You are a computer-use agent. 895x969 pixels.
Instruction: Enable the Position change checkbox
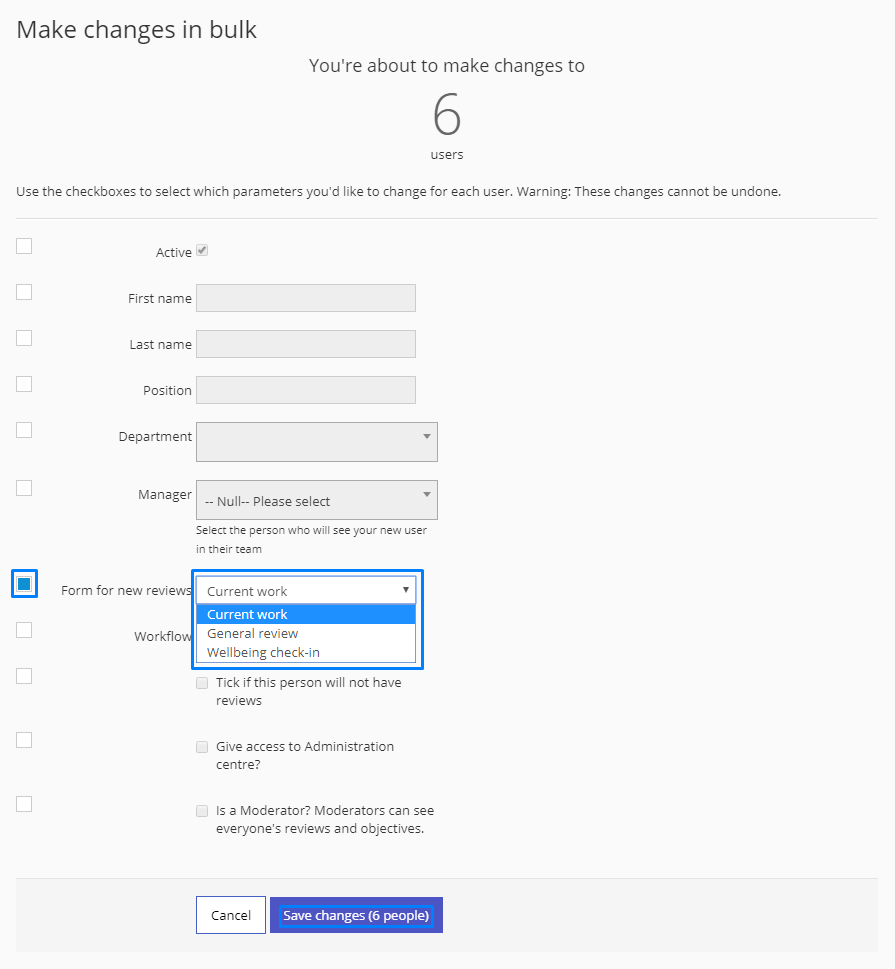[x=24, y=384]
